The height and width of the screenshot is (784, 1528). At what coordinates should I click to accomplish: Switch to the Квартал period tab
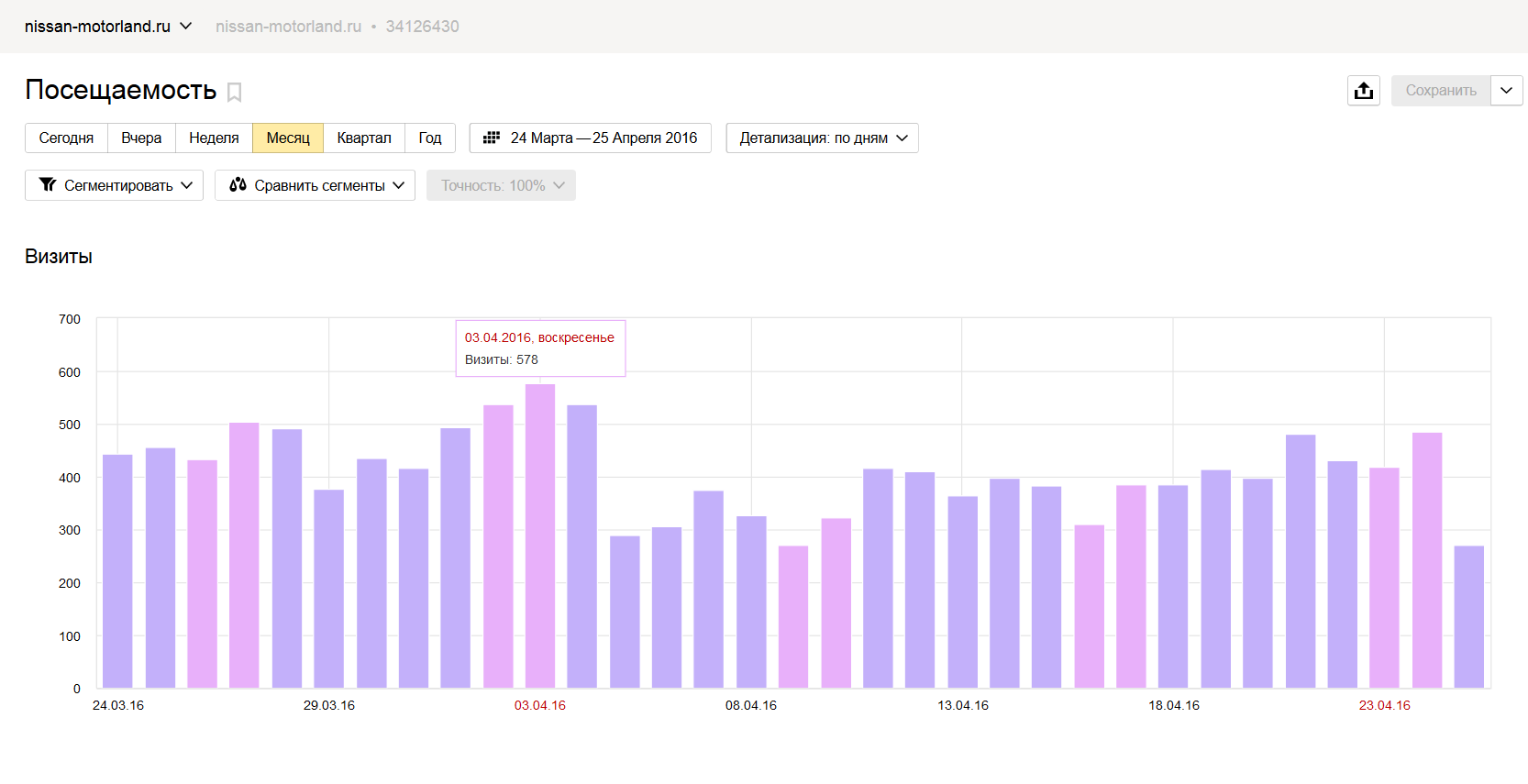(364, 138)
